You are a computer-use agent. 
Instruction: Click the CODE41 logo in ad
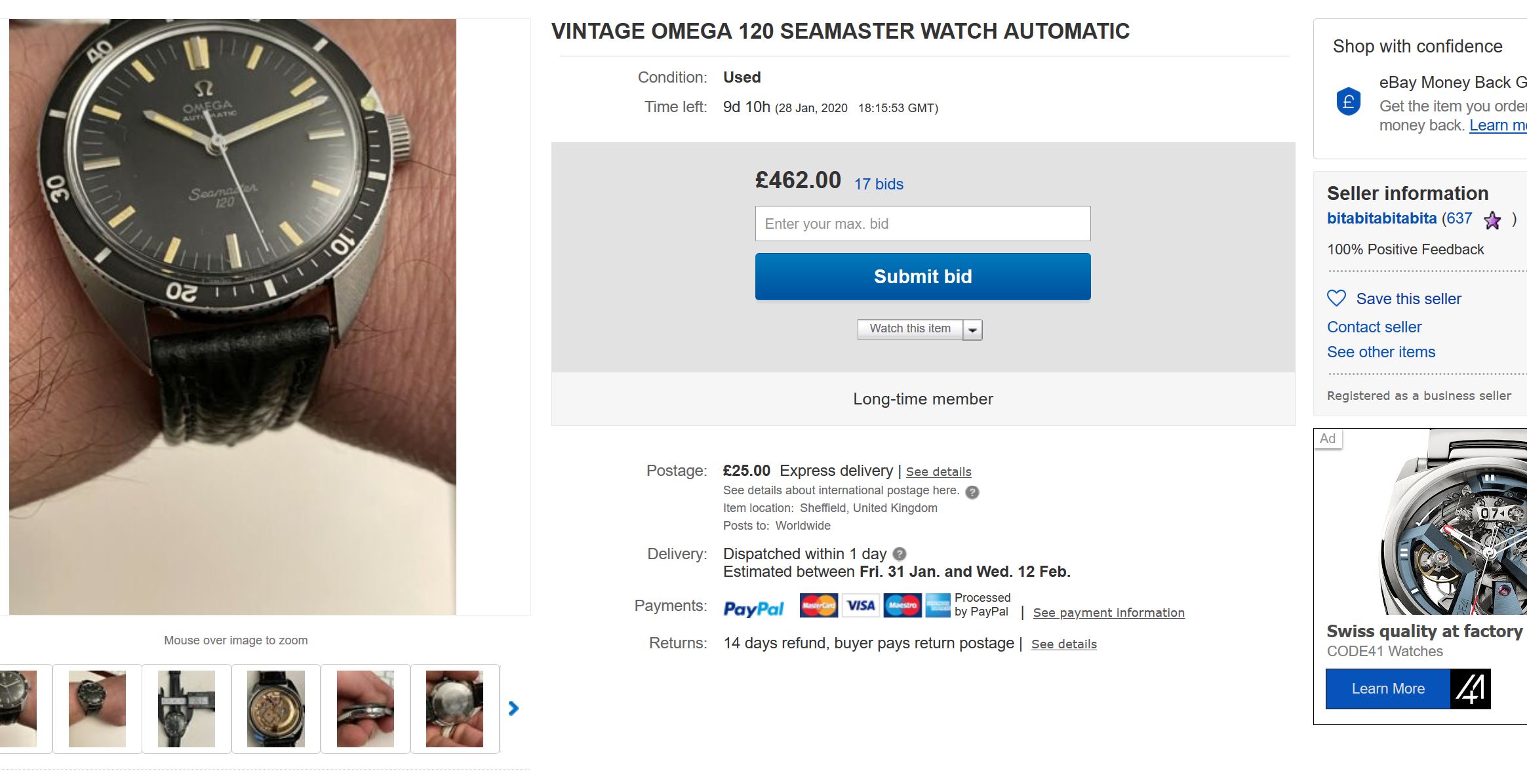[x=1470, y=689]
